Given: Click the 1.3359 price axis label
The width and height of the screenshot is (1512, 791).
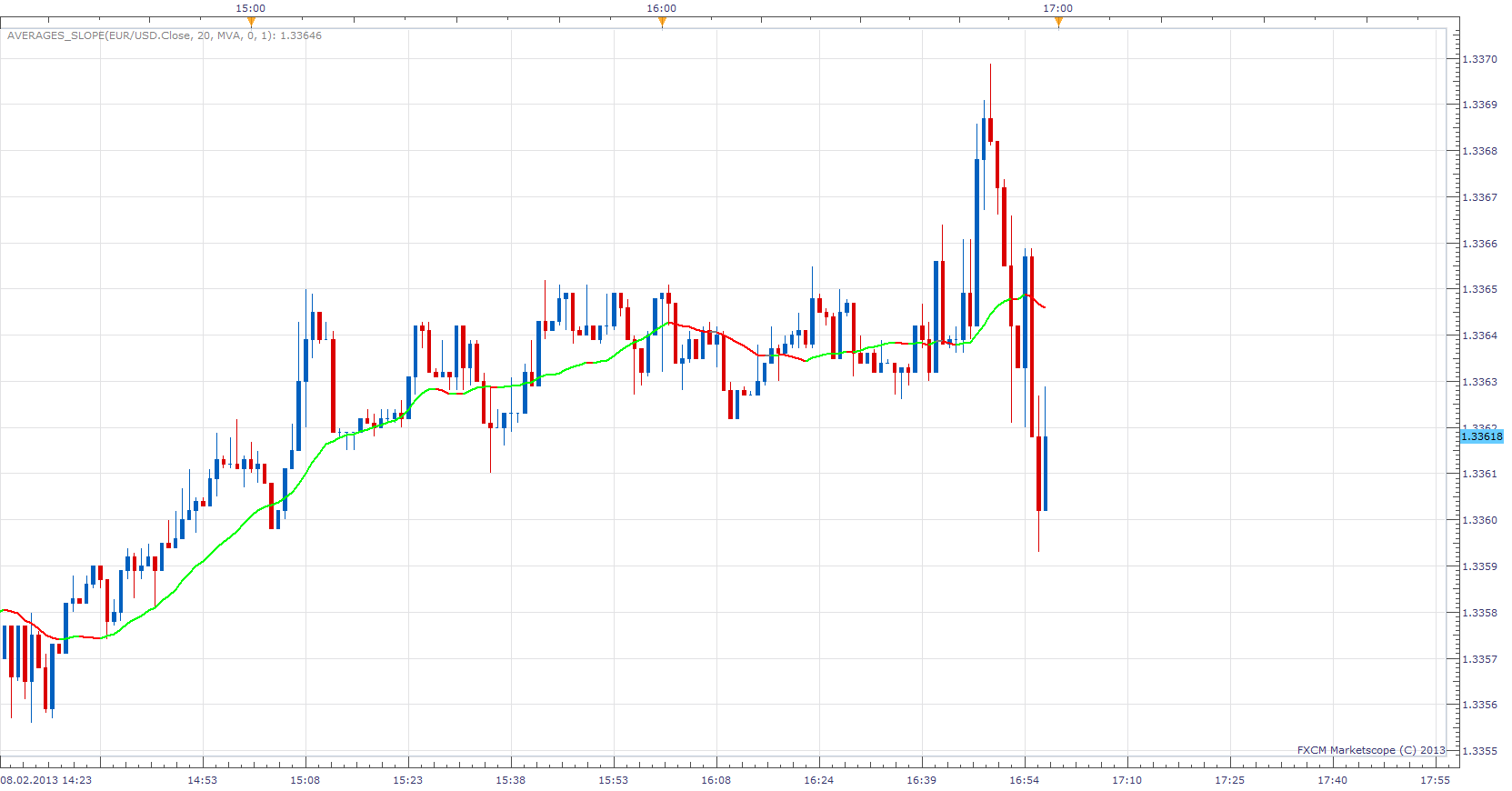Looking at the screenshot, I should point(1479,566).
